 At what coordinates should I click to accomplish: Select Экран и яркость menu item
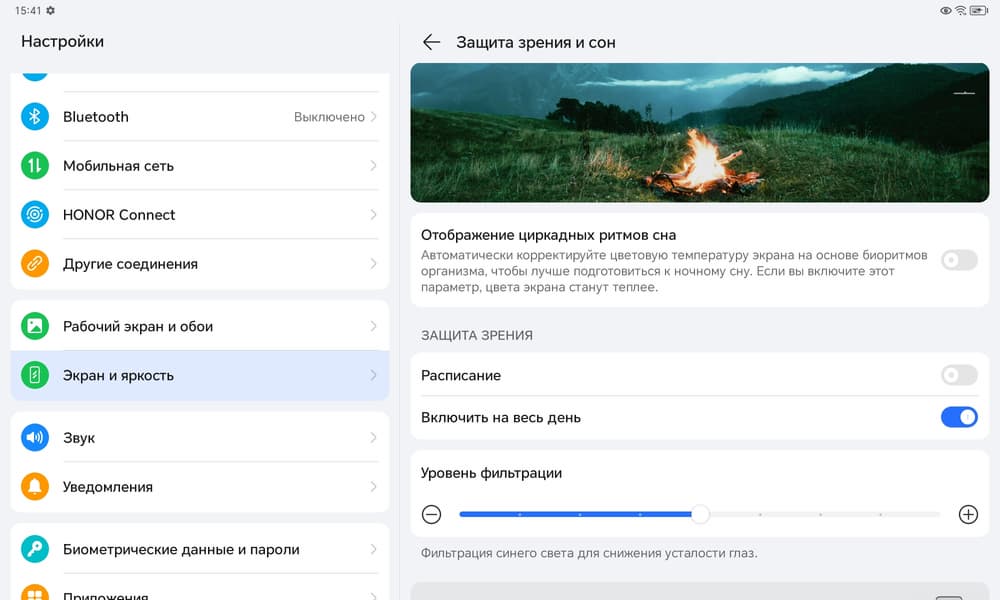click(200, 376)
